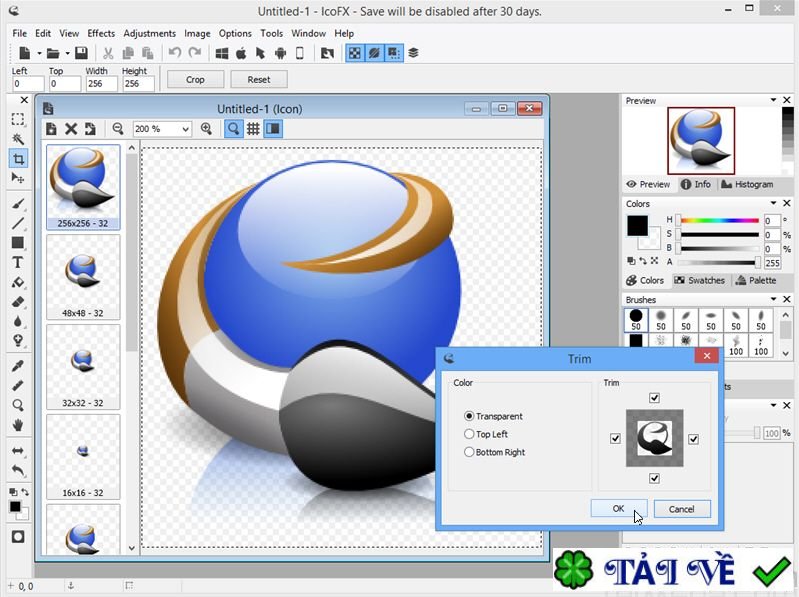Expand the Open file dropdown arrow

(x=66, y=53)
